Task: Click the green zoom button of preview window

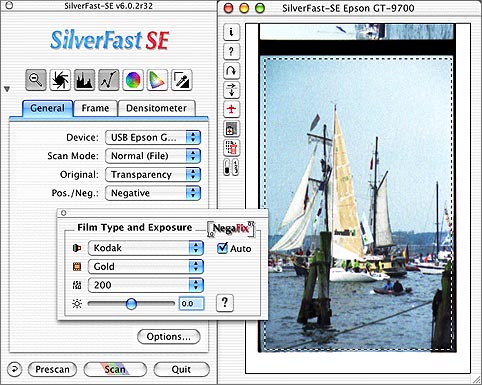Action: [259, 8]
